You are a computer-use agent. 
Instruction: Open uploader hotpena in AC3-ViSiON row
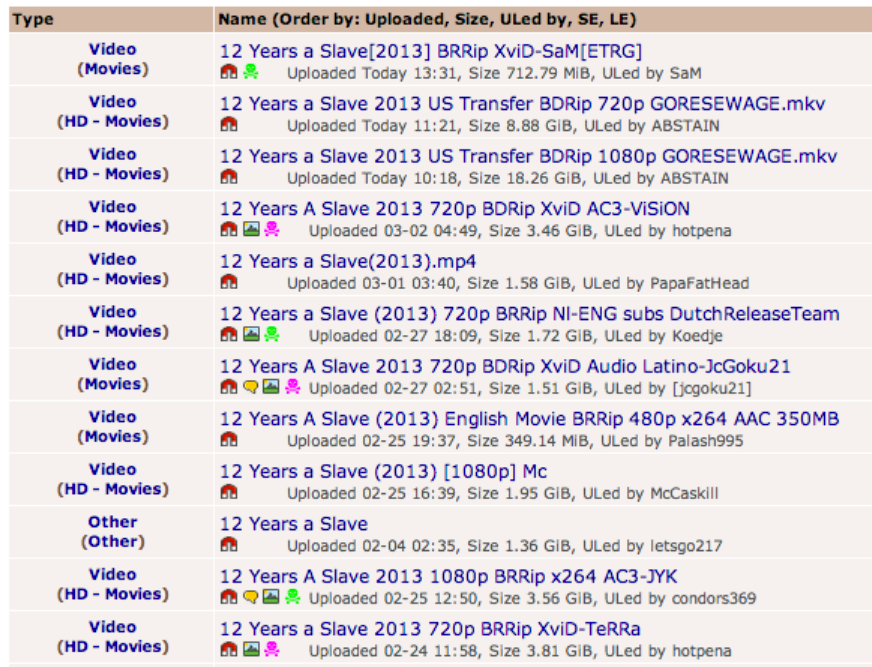702,231
